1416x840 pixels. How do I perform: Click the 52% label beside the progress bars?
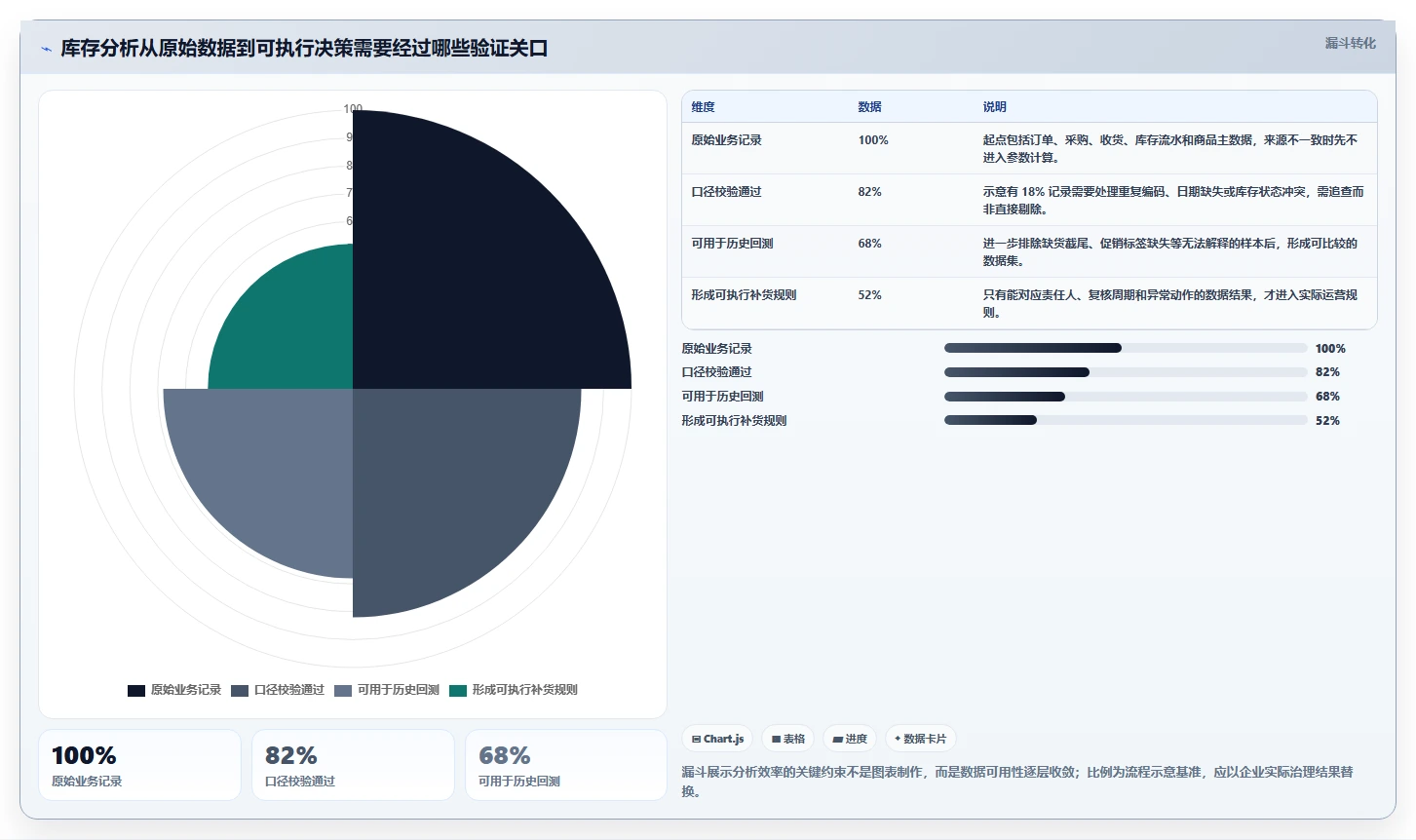pos(1327,421)
